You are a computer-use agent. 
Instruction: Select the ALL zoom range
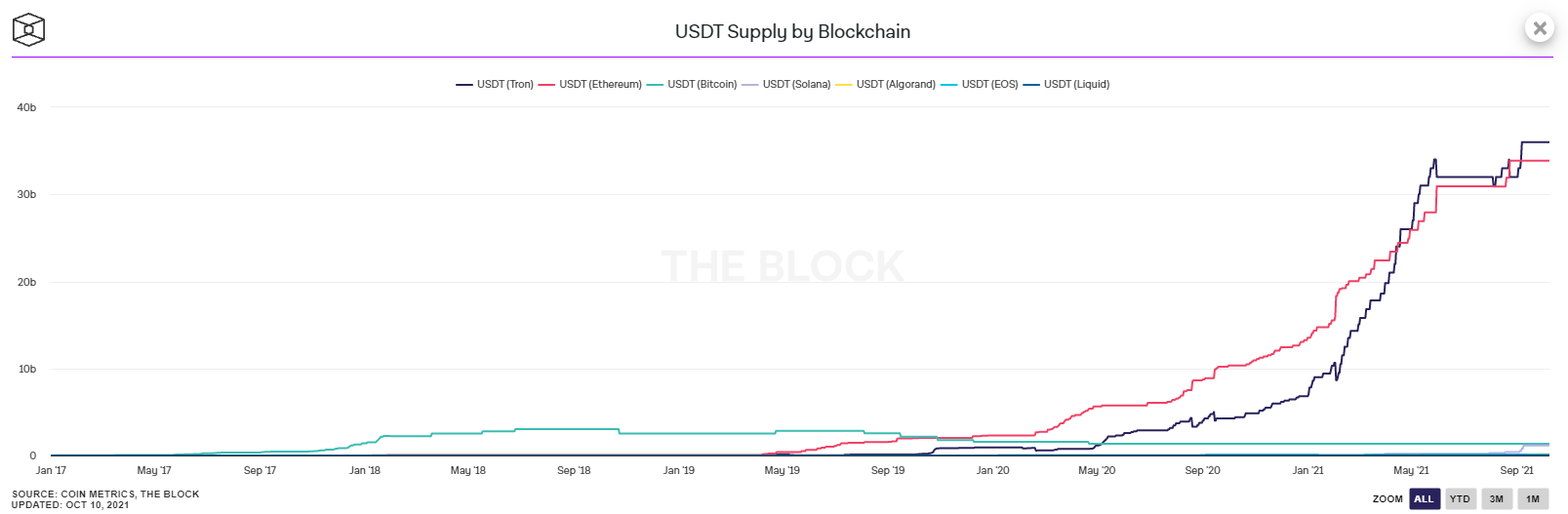(x=1424, y=499)
